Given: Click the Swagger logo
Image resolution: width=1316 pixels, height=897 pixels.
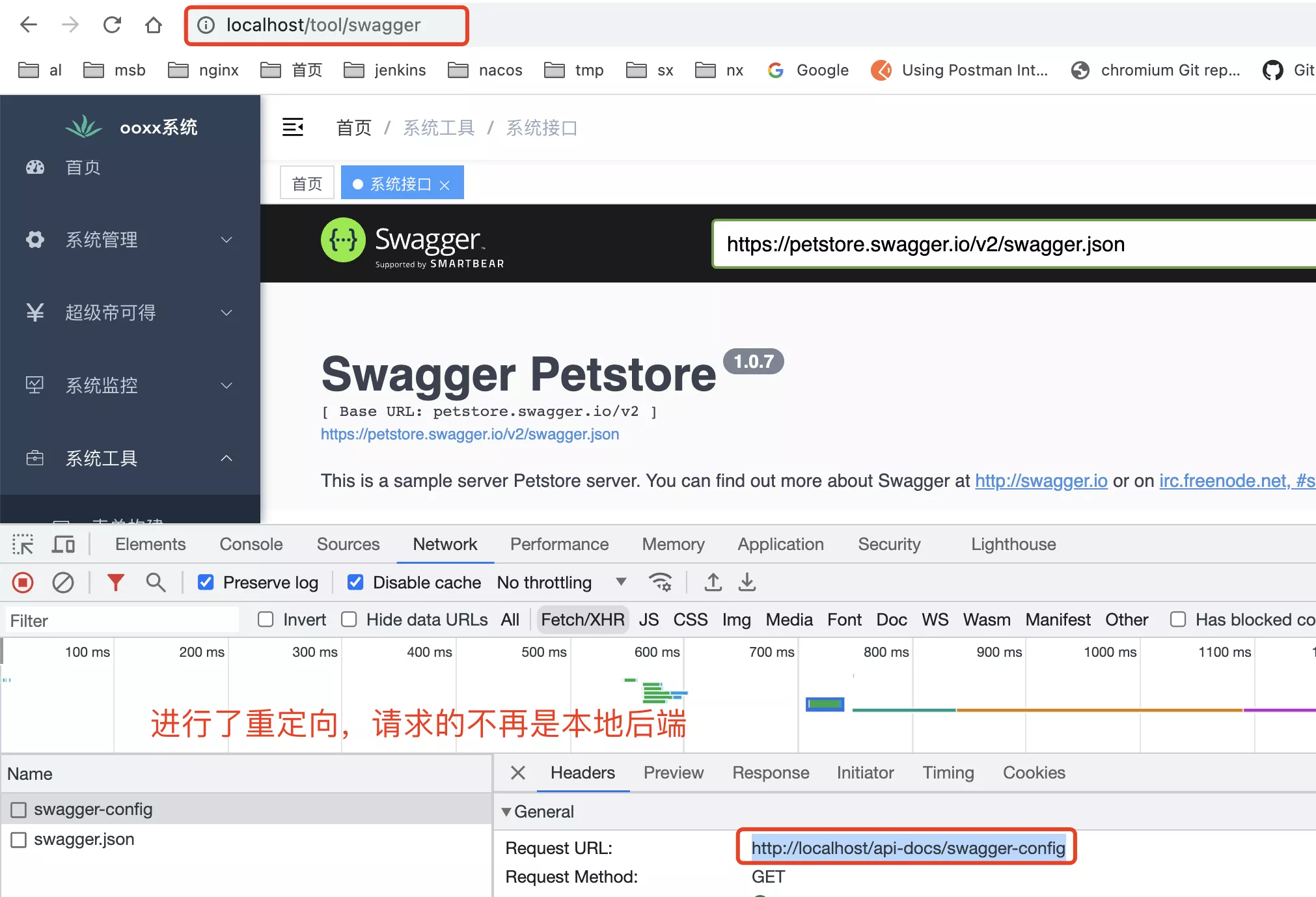Looking at the screenshot, I should click(x=413, y=243).
